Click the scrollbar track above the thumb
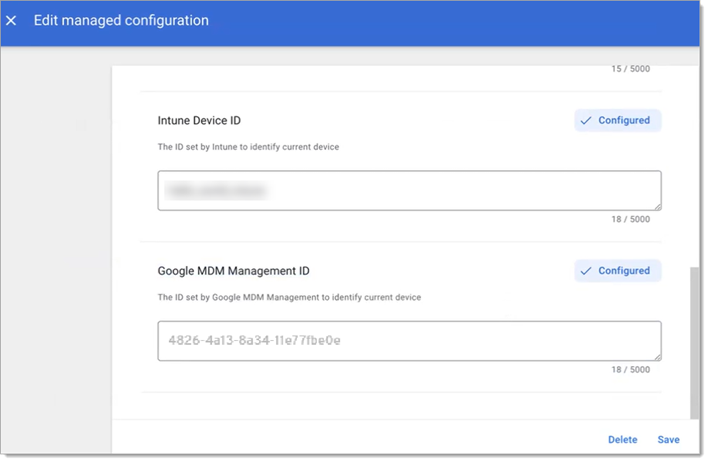Image resolution: width=708 pixels, height=462 pixels. (694, 160)
